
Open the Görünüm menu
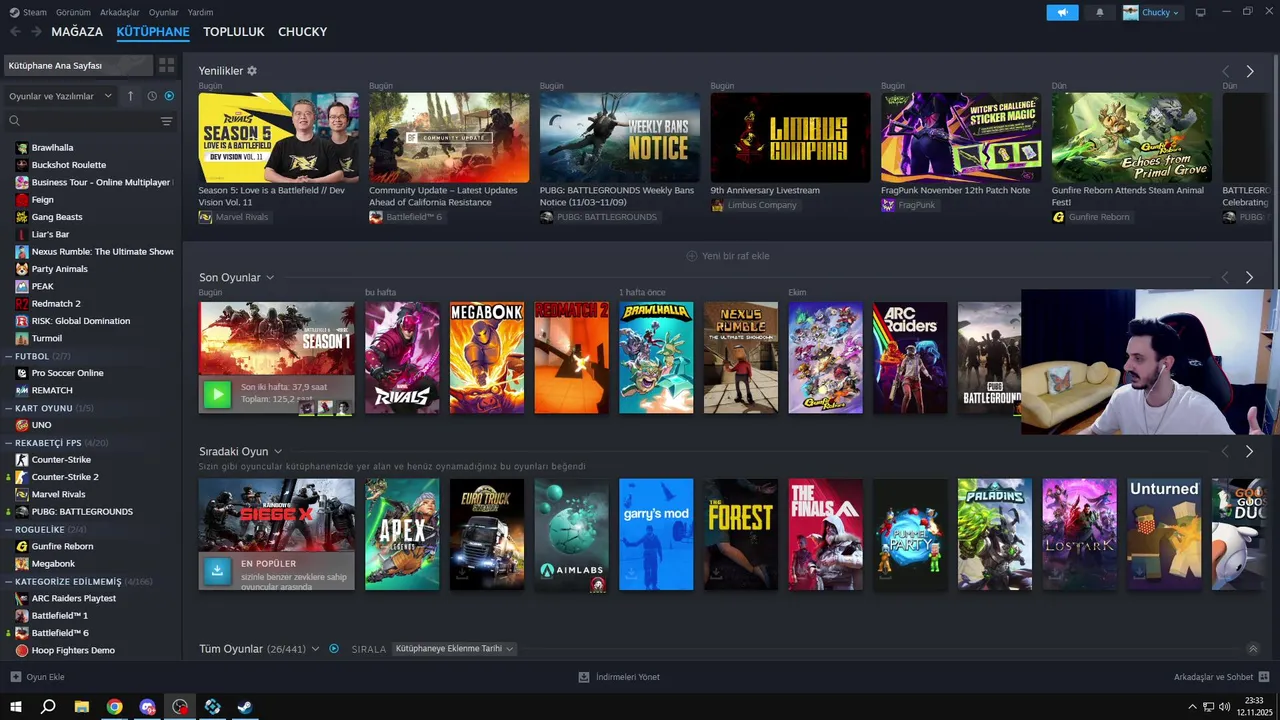(x=73, y=12)
